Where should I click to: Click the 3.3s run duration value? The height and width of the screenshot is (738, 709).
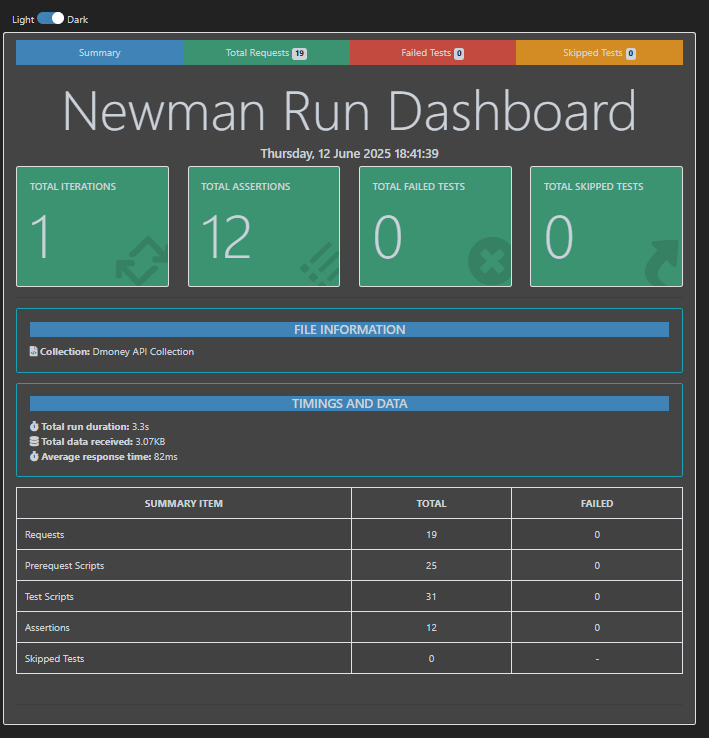pos(140,426)
